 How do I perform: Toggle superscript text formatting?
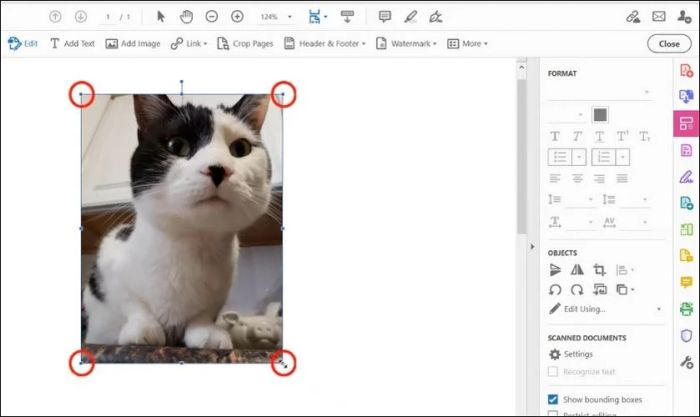tap(622, 136)
